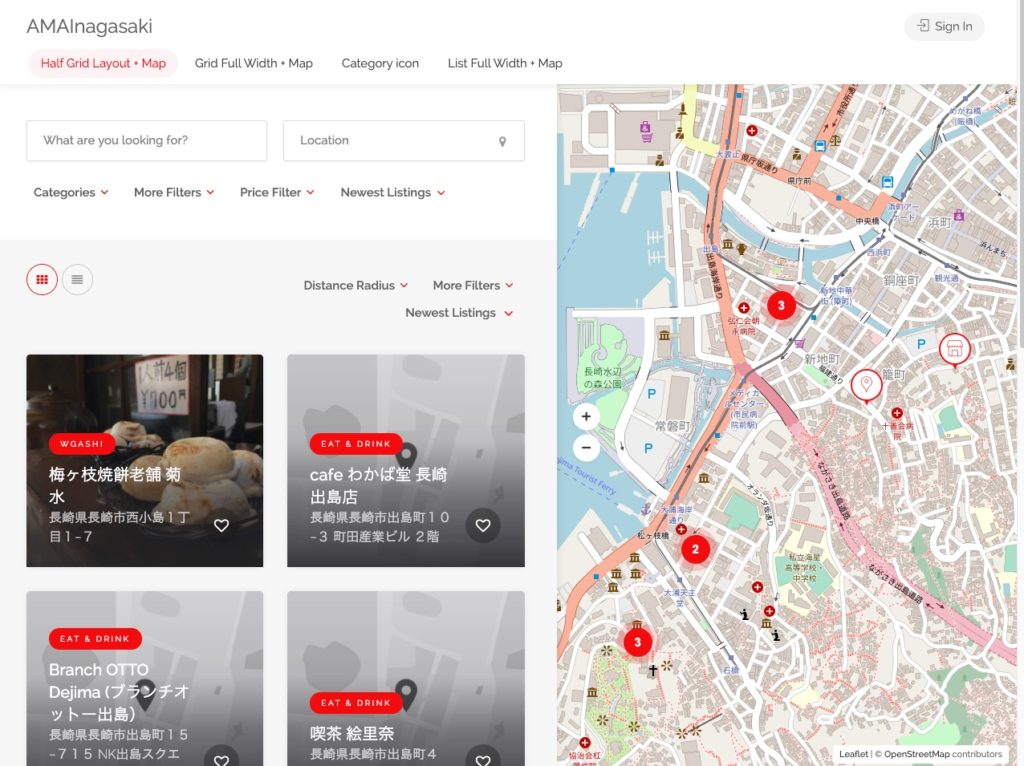Click the location pin map marker near 籠町
Viewport: 1024px width, 766px height.
866,385
